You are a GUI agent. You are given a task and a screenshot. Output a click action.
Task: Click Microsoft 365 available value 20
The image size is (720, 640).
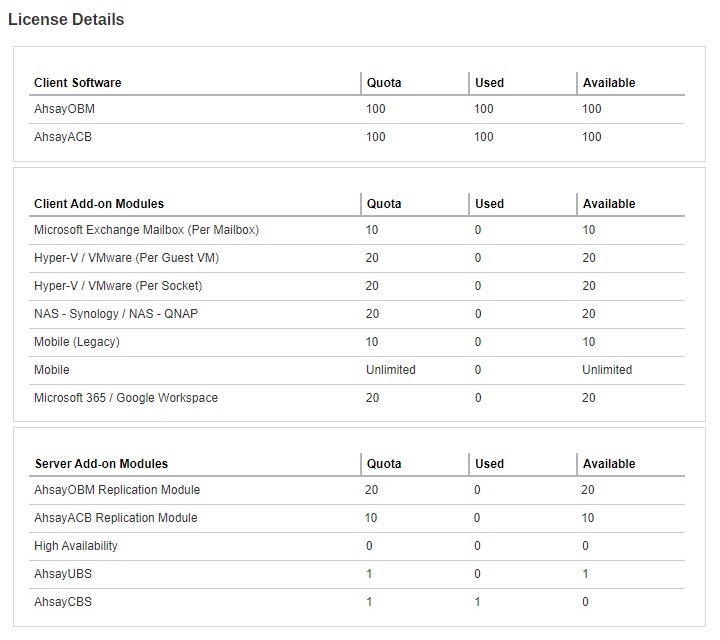click(x=589, y=398)
